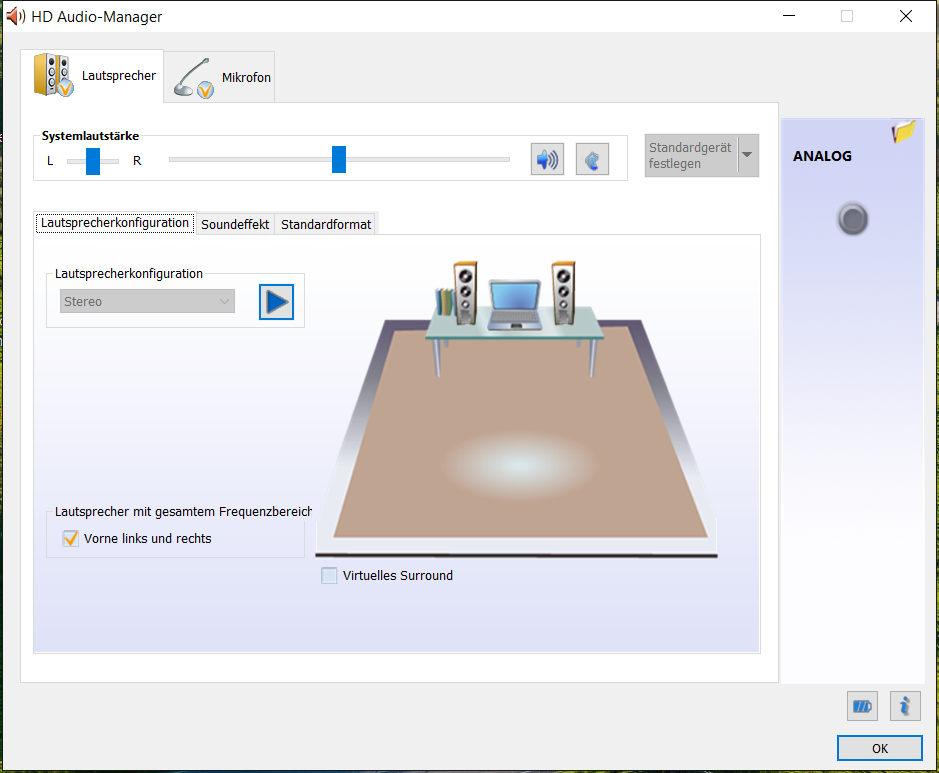The height and width of the screenshot is (773, 939).
Task: Open the Stereo configuration dropdown
Action: click(147, 301)
